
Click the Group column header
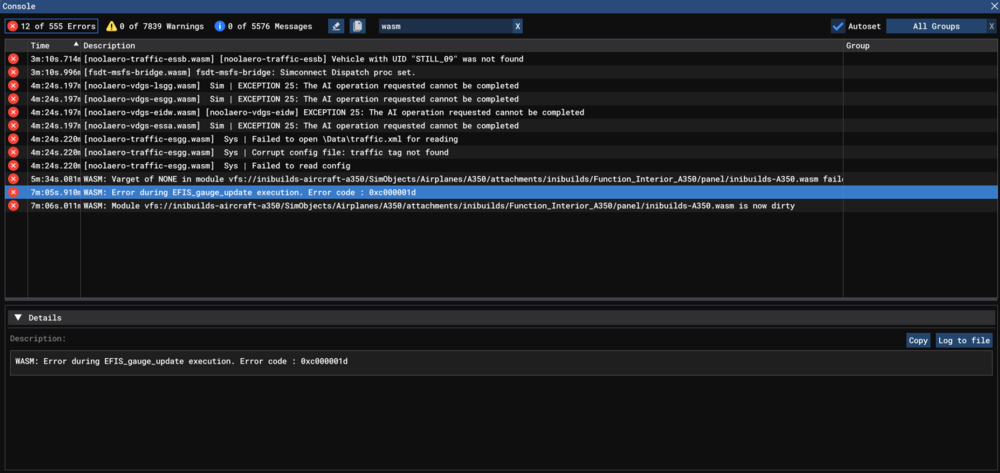click(x=857, y=46)
